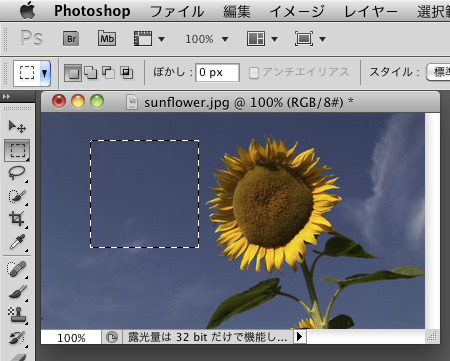Select the Crop tool
Screen dimensions: 450x361
click(x=17, y=219)
